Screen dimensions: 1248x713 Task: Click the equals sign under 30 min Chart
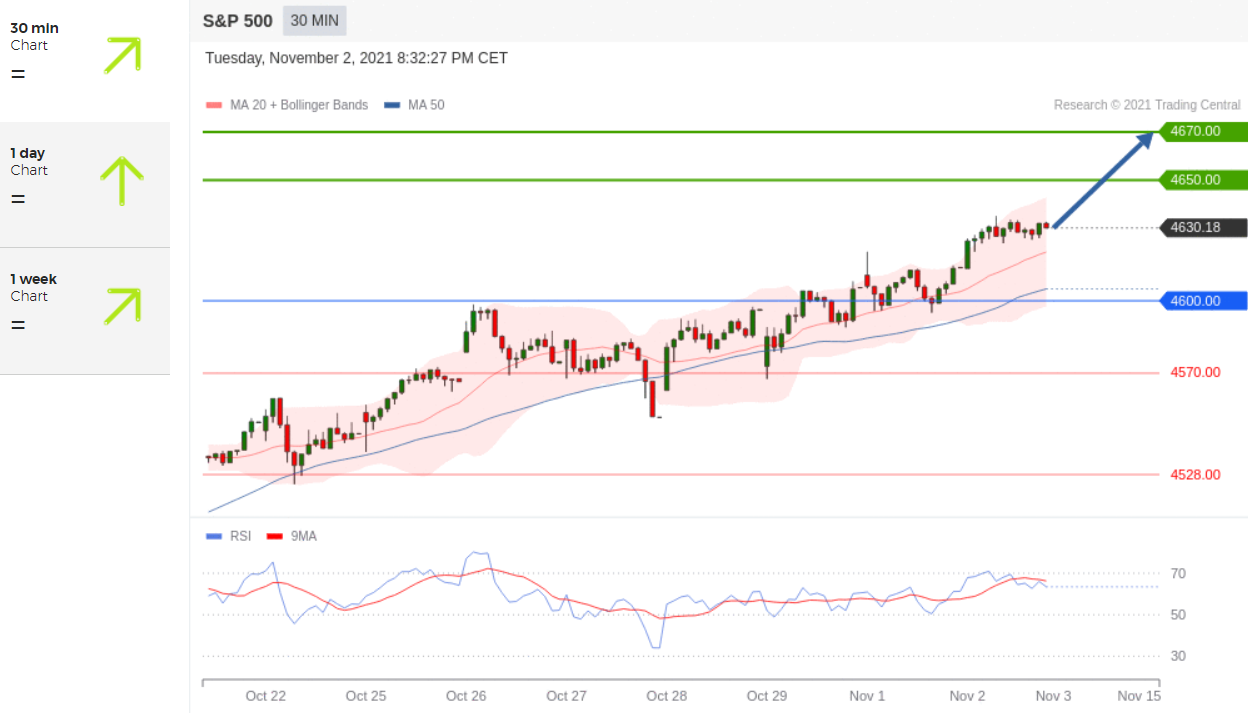[x=18, y=74]
